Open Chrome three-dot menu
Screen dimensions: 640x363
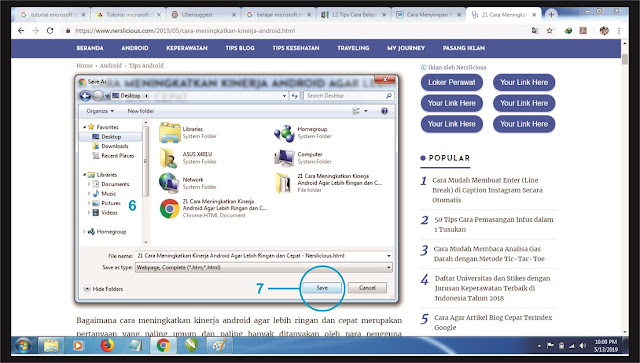619,31
